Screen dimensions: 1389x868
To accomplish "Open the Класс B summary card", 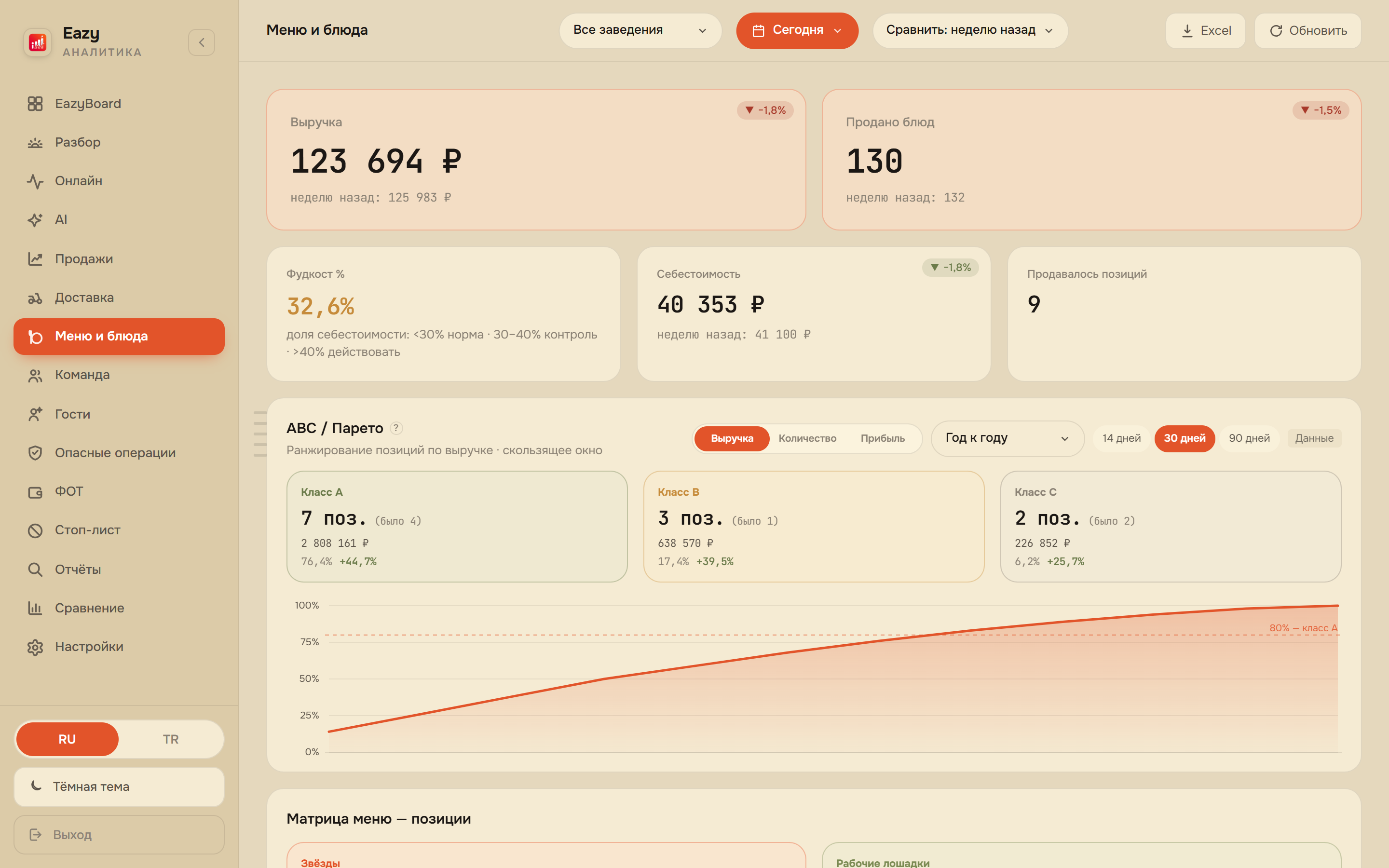I will coord(814,527).
